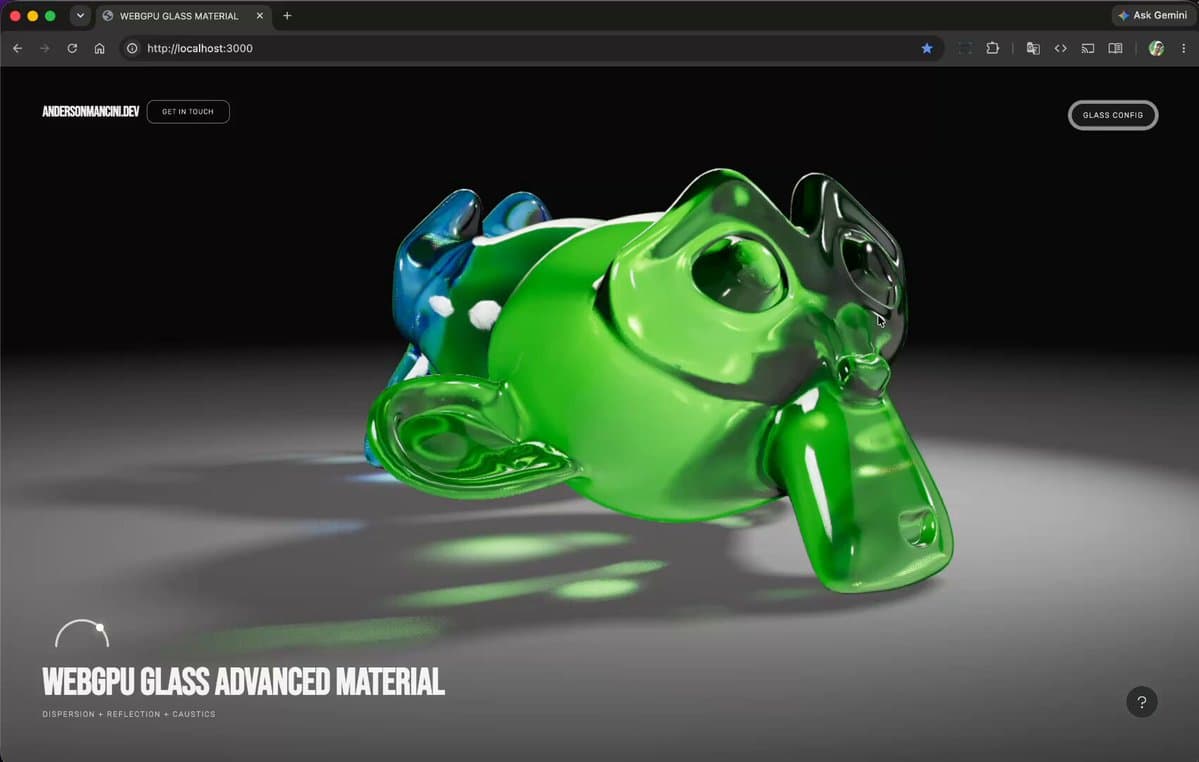The height and width of the screenshot is (762, 1199).
Task: Click the cast media icon
Action: (x=1088, y=48)
